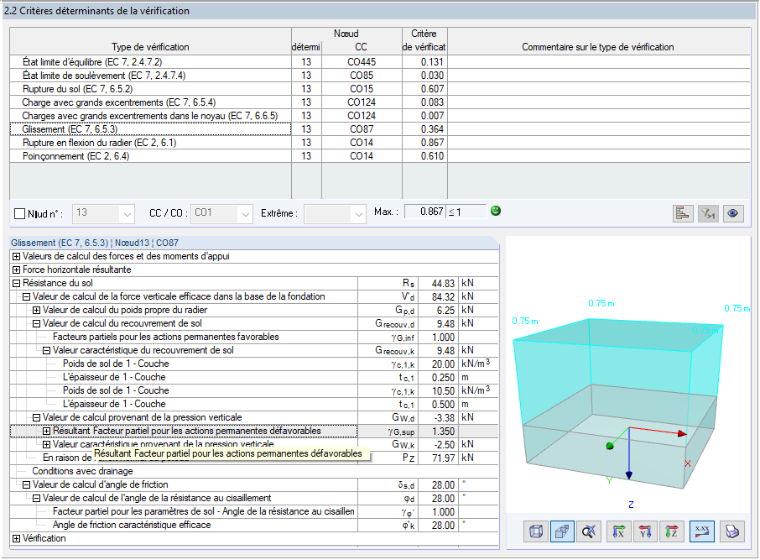Click the Rs value 44.83
Screen dimensions: 760x560
[x=439, y=284]
